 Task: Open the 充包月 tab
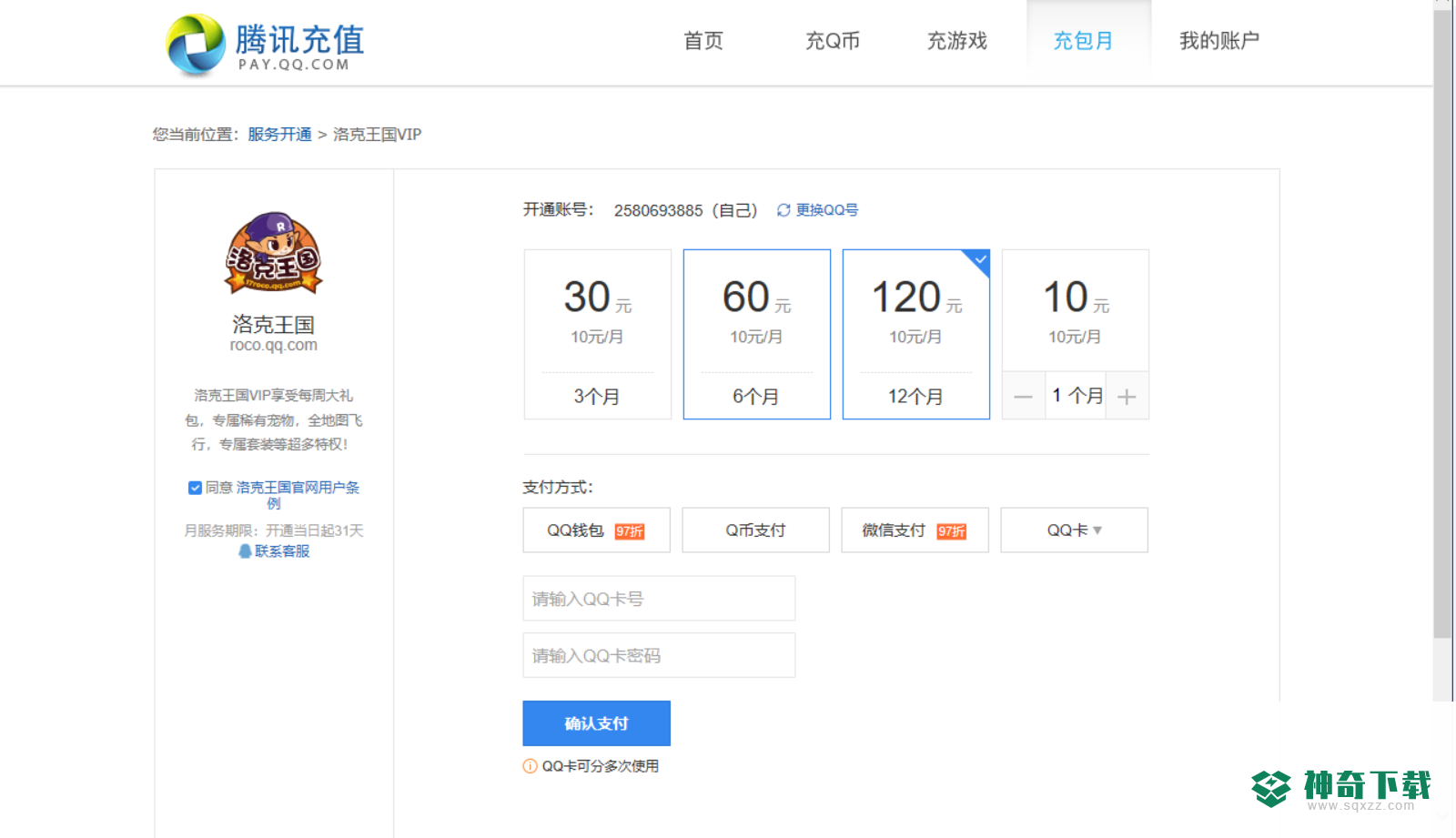(x=1083, y=41)
